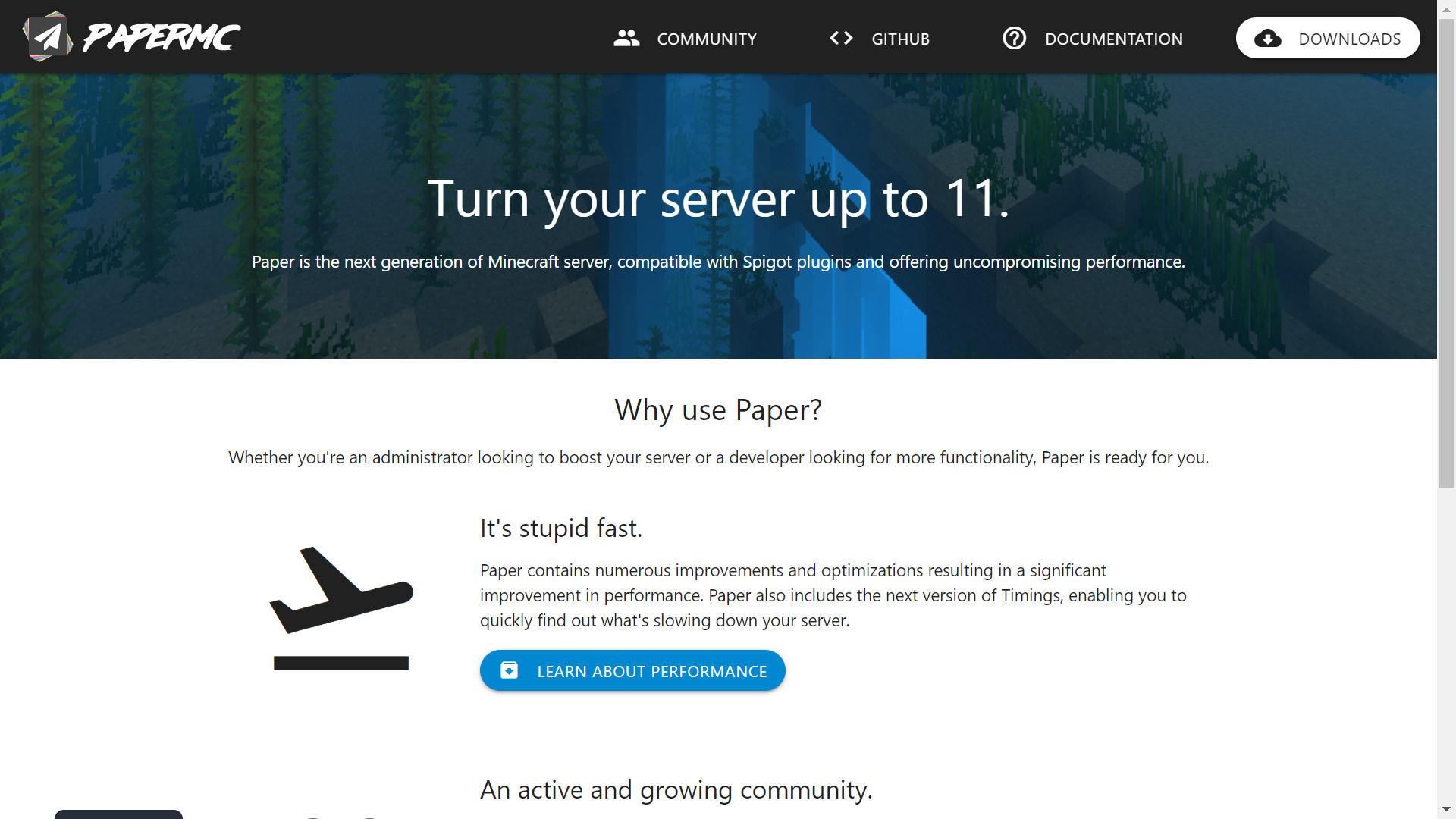This screenshot has height=819, width=1456.
Task: Click the archive icon in performance button
Action: click(510, 670)
